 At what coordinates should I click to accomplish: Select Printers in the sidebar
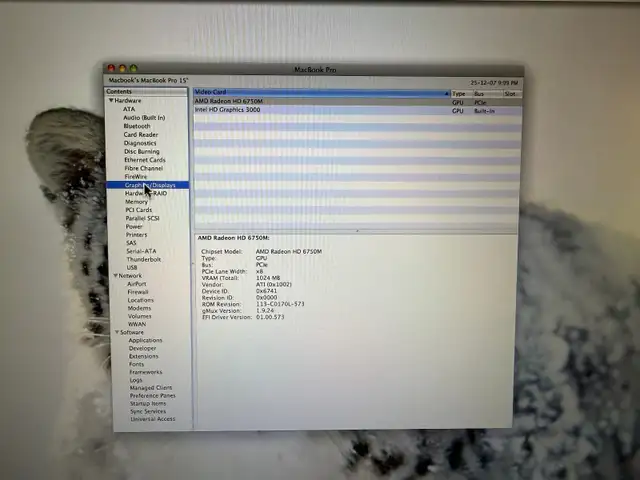(136, 235)
